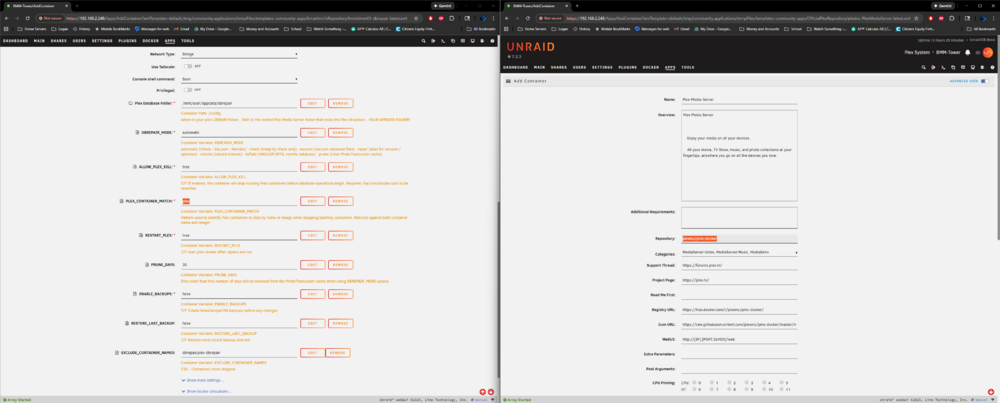Click the UNRAID logo in right window

(531, 47)
